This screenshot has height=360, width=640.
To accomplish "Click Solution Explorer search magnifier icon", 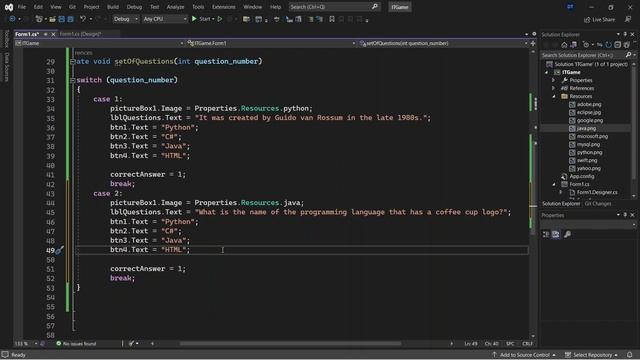I will point(628,55).
